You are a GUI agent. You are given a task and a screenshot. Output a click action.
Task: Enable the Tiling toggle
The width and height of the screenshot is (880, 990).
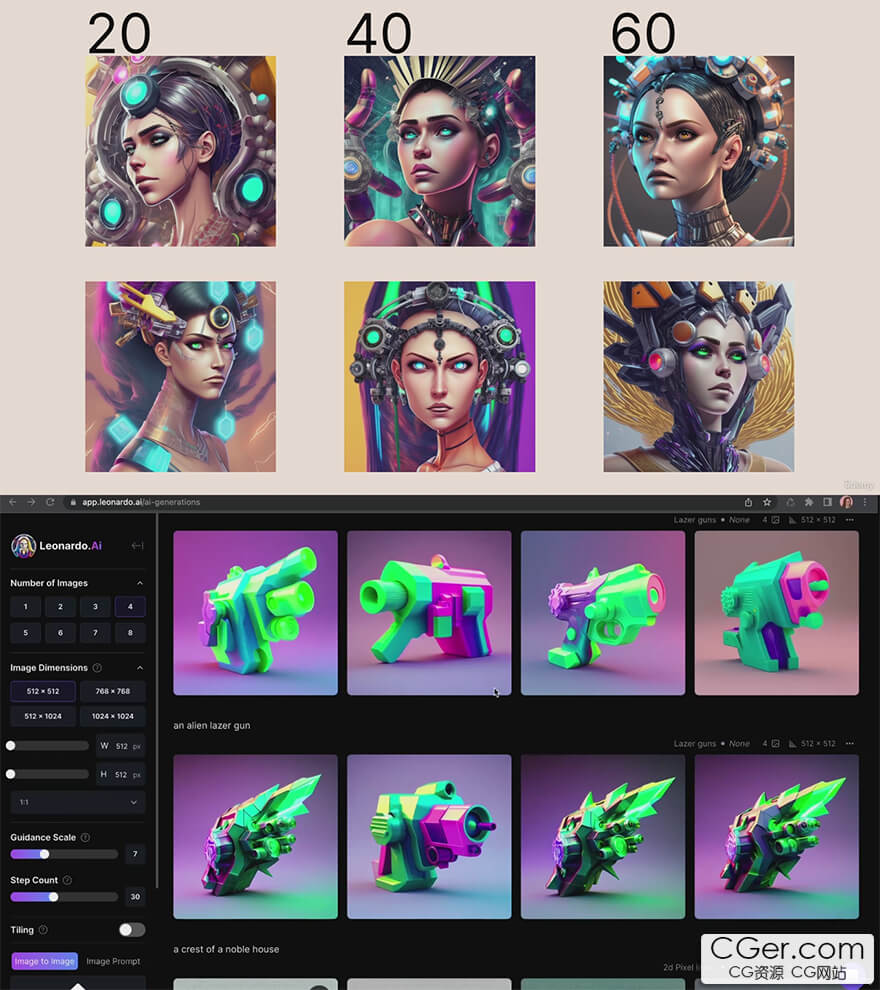[x=131, y=930]
